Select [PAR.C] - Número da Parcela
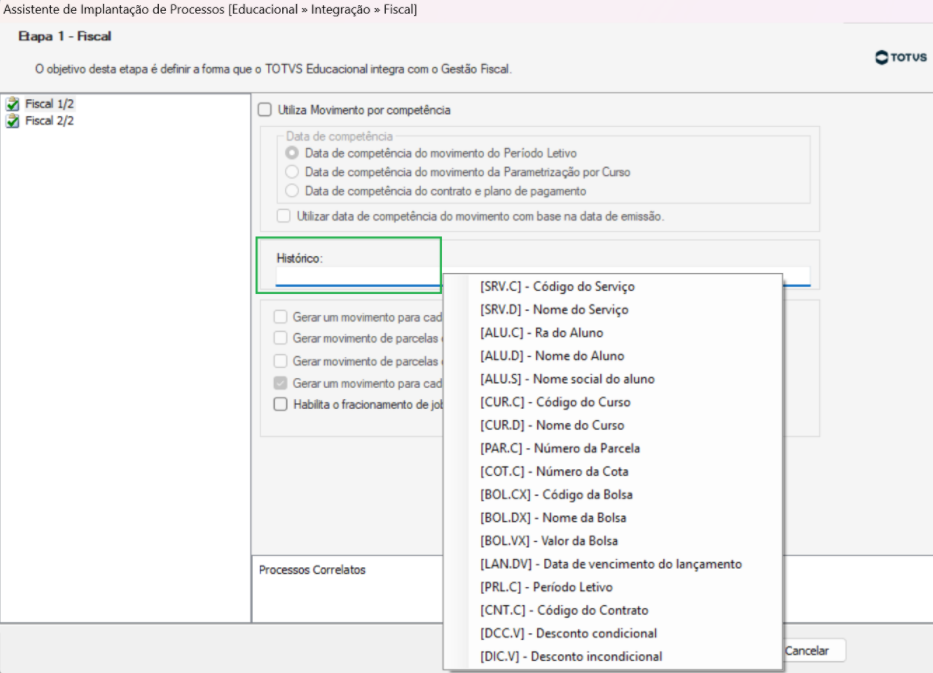 (613, 448)
